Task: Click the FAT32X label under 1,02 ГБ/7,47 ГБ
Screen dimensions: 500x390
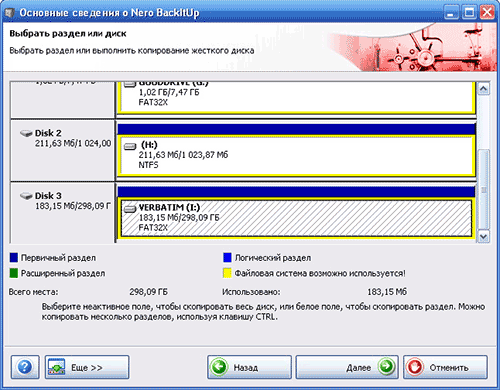Action: coord(153,102)
